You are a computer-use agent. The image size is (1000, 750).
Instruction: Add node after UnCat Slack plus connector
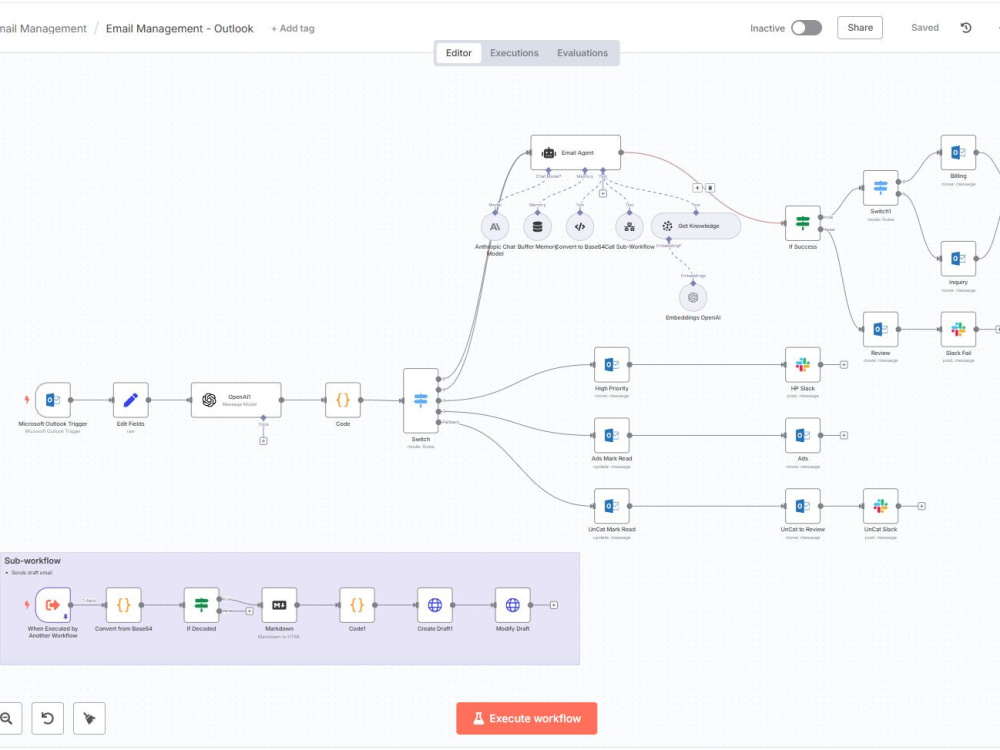pos(922,506)
